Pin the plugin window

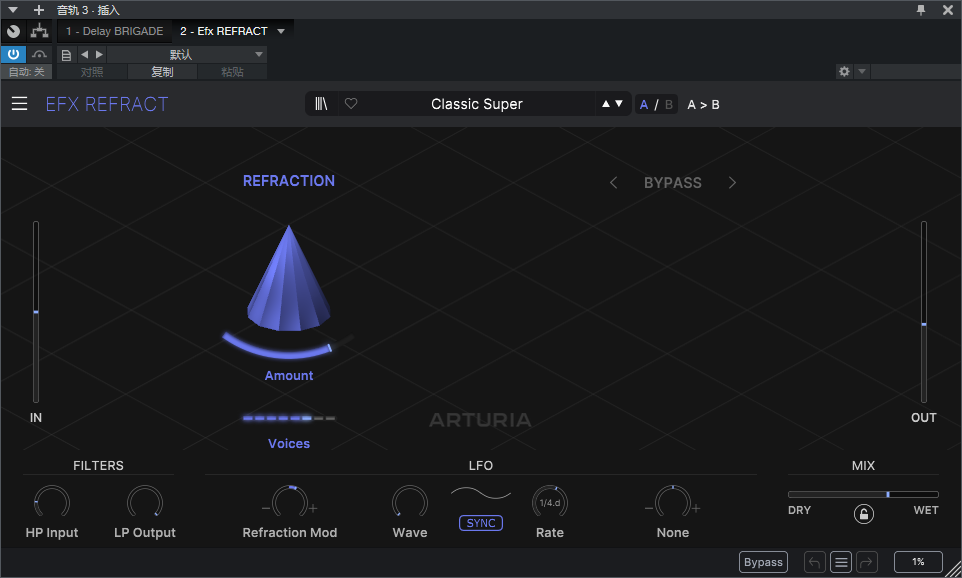921,10
